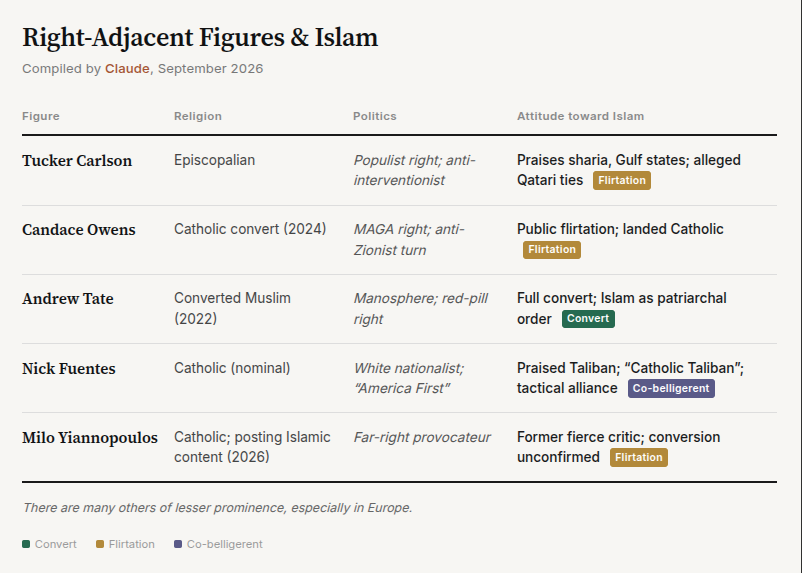Click Public flirtation; landed Catholic text
802x573 pixels.
tap(620, 229)
